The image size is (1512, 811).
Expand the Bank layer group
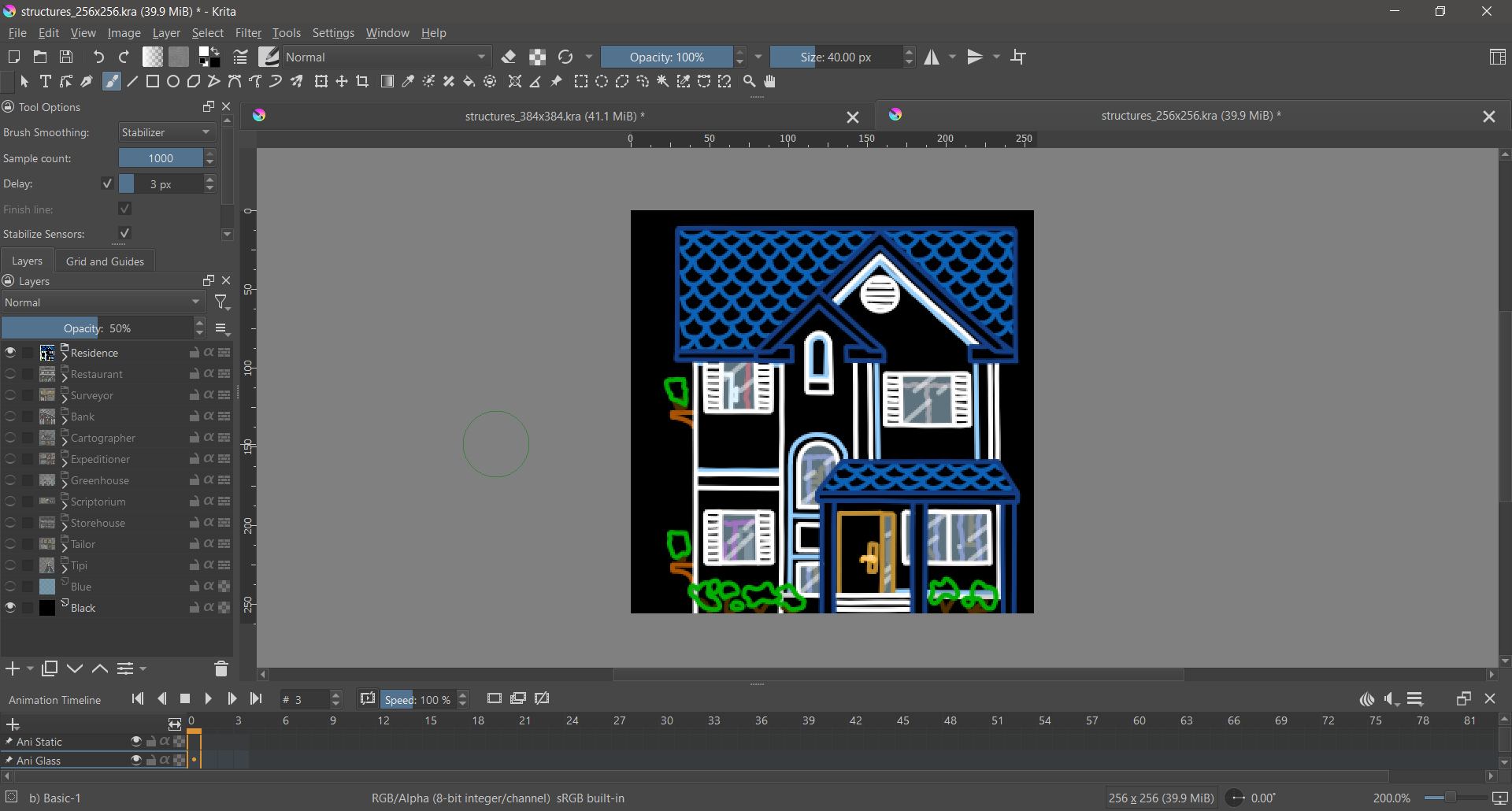click(x=65, y=420)
